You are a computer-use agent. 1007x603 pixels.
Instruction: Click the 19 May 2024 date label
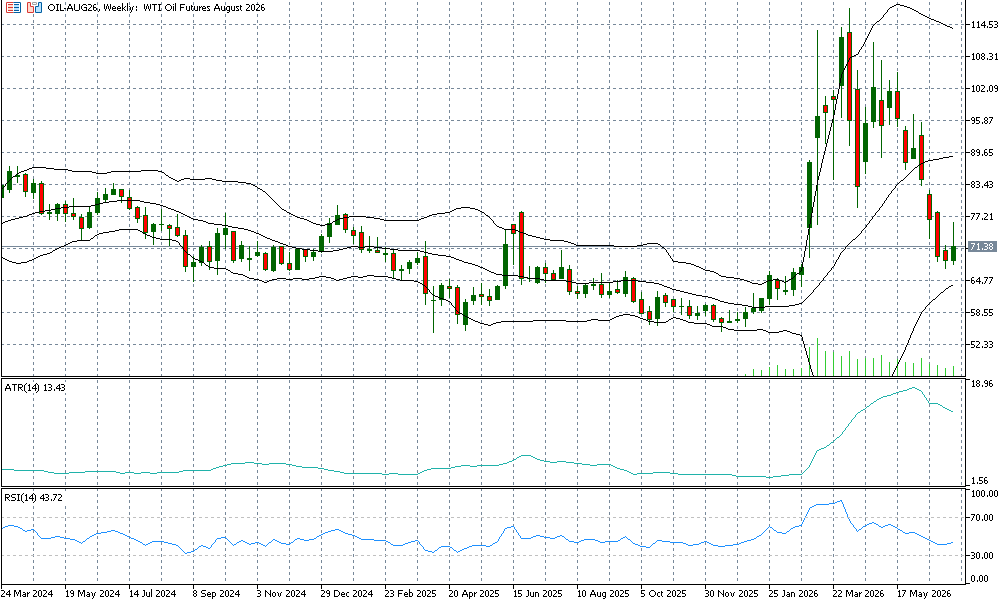tap(92, 593)
